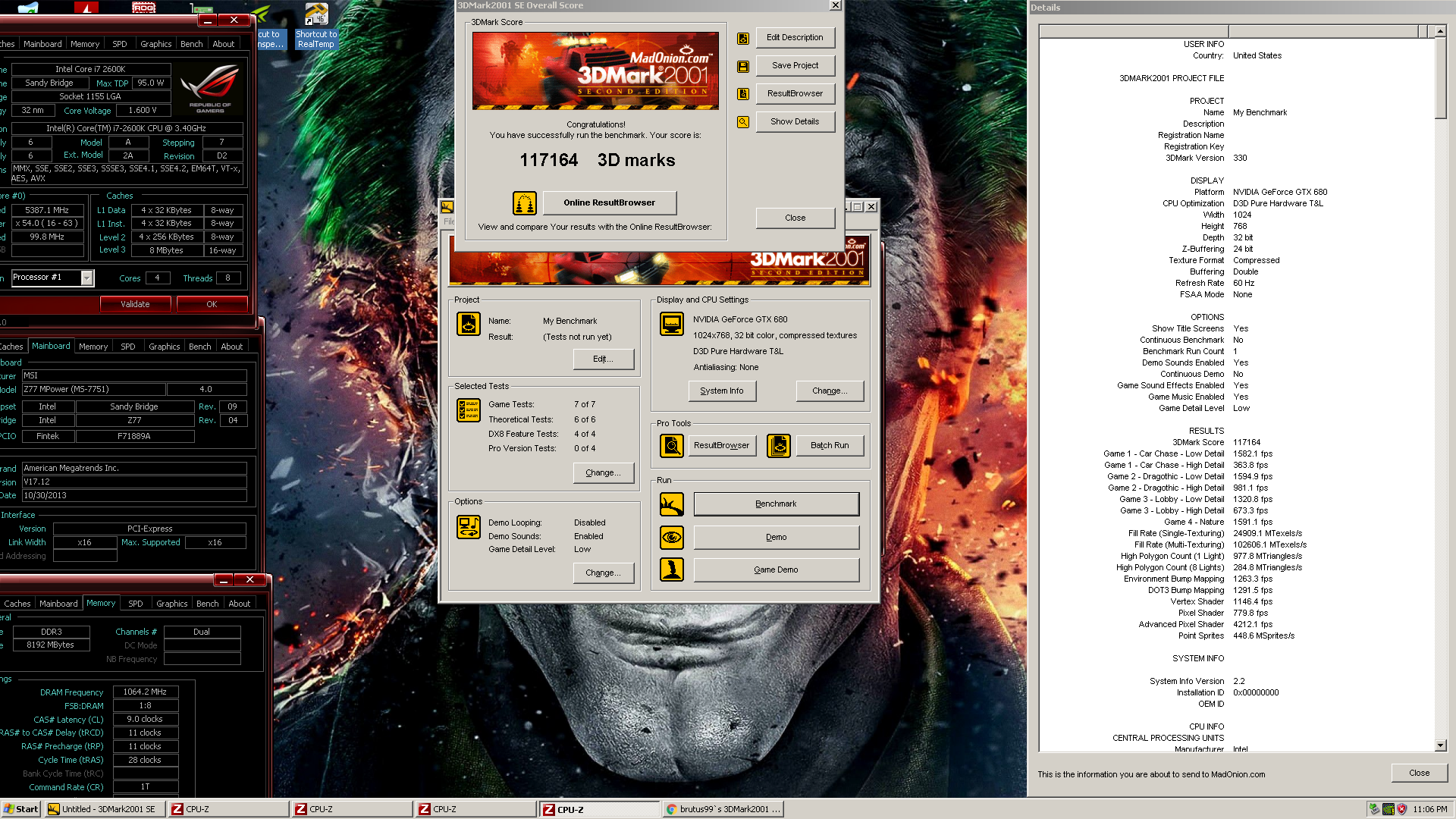Image resolution: width=1456 pixels, height=819 pixels.
Task: Click the colorful CPU monitor tray icon
Action: point(1389,809)
